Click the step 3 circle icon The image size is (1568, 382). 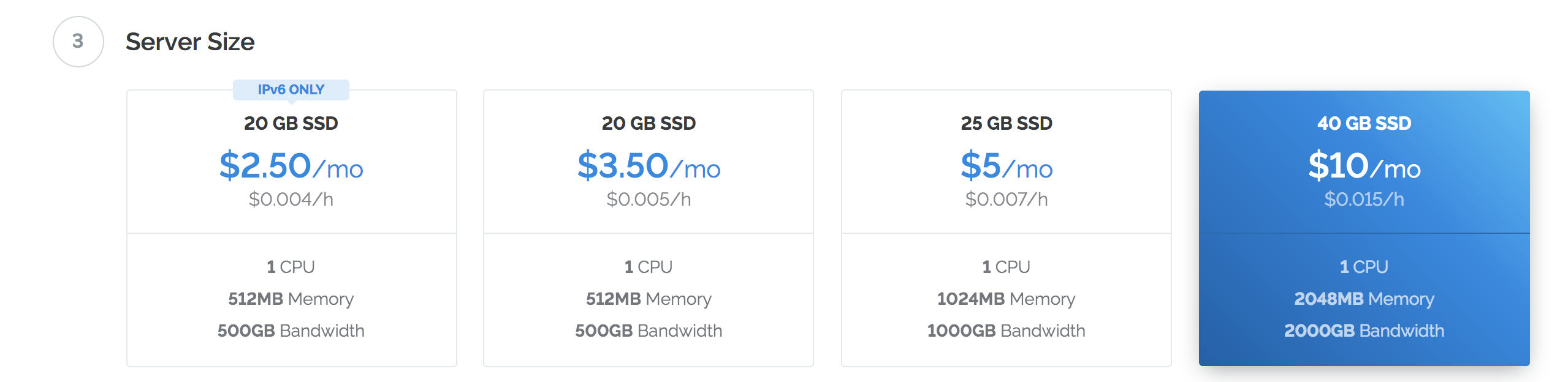pyautogui.click(x=78, y=42)
